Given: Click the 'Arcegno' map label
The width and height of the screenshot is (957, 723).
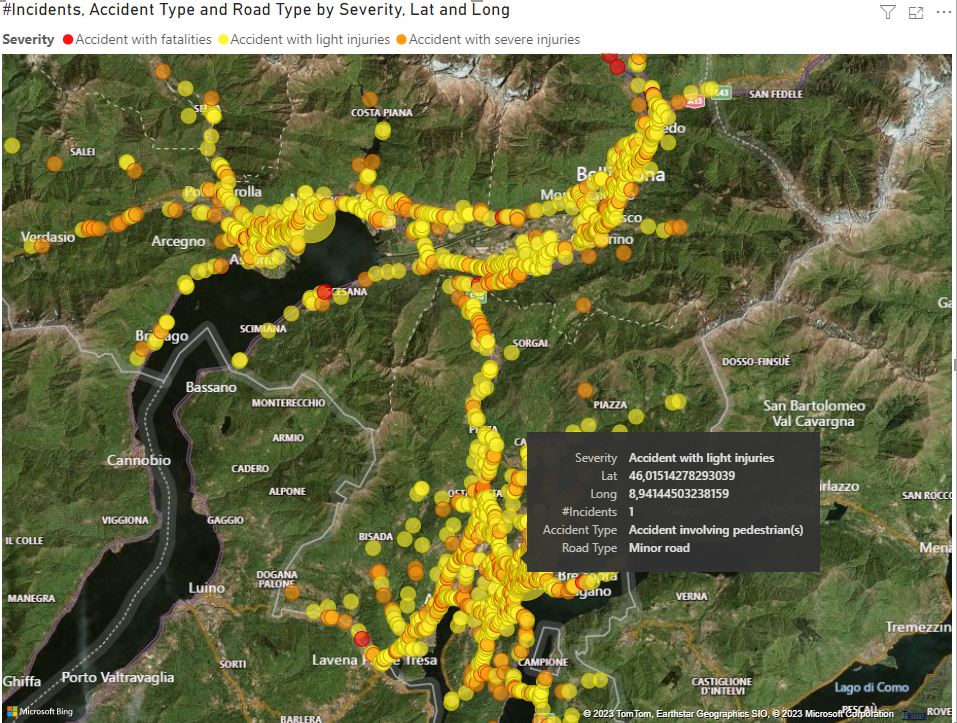Looking at the screenshot, I should click(178, 242).
